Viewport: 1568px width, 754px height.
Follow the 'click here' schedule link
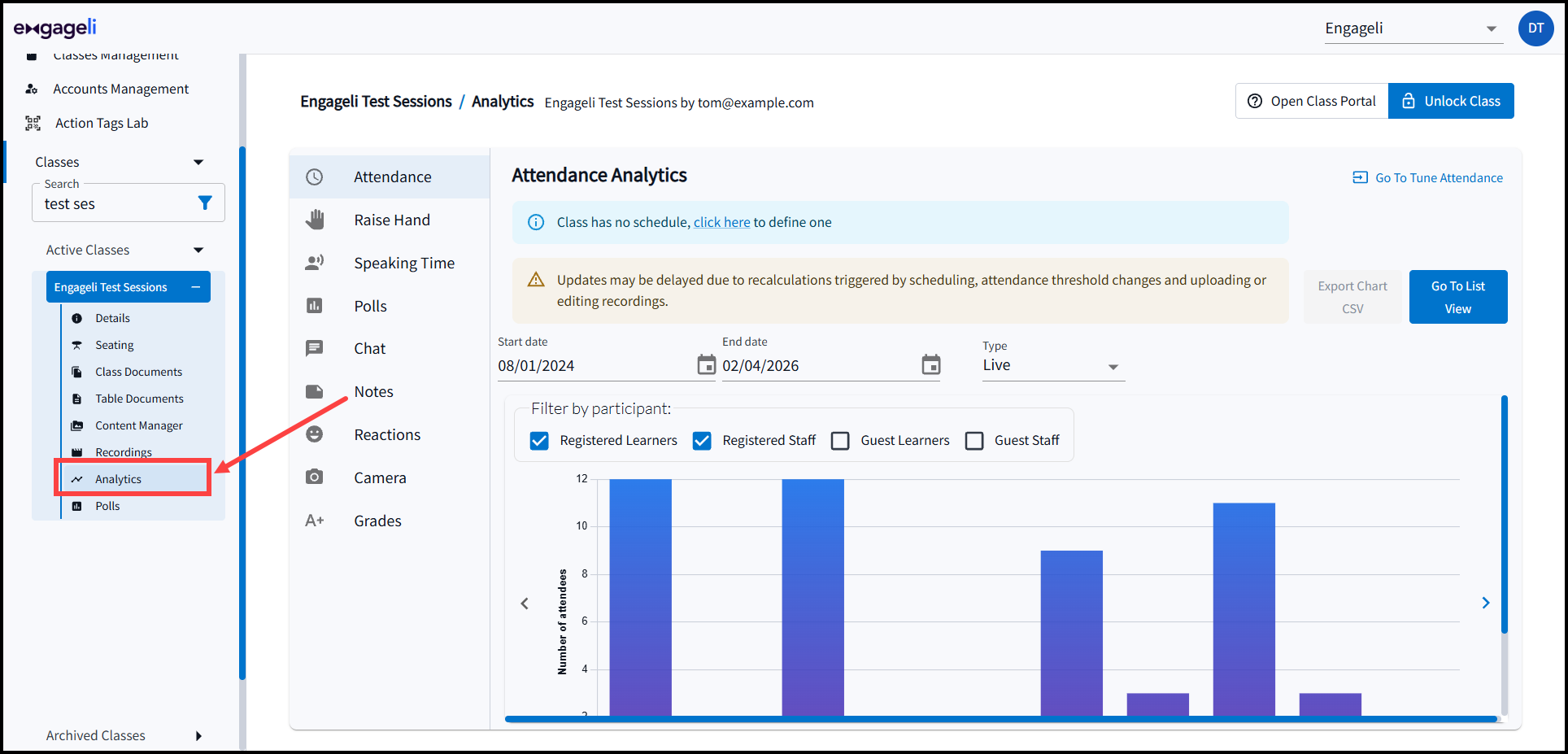tap(721, 222)
